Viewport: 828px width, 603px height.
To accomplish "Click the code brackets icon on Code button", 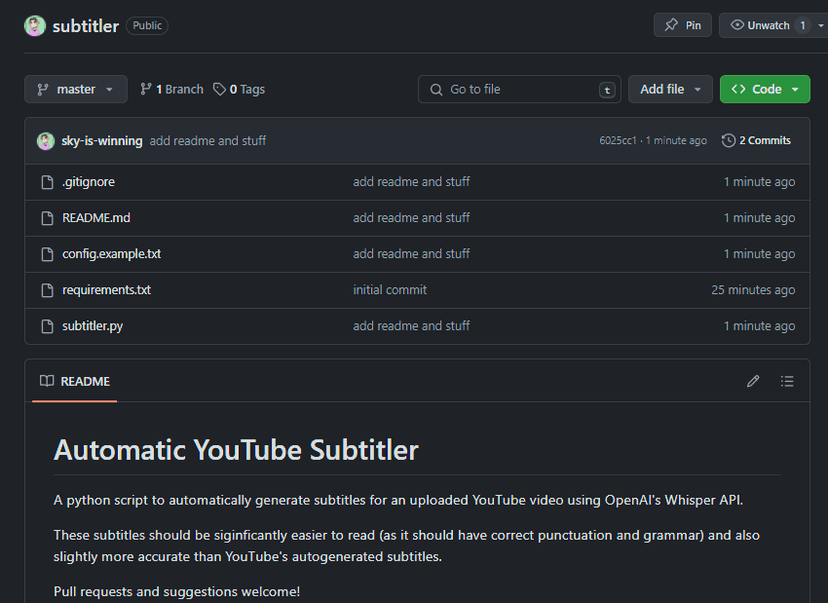I will pos(738,89).
